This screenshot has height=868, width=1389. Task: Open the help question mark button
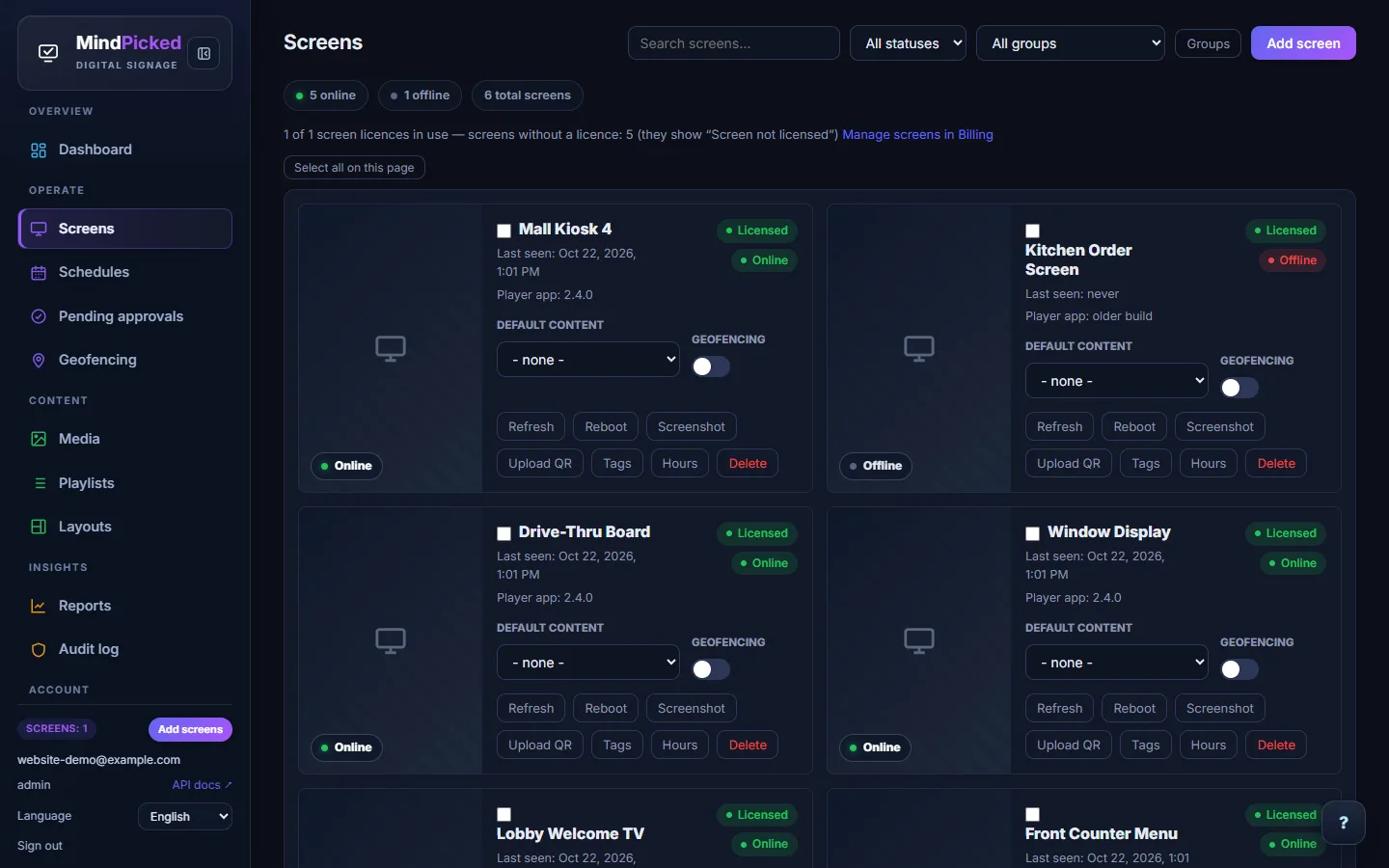point(1344,823)
